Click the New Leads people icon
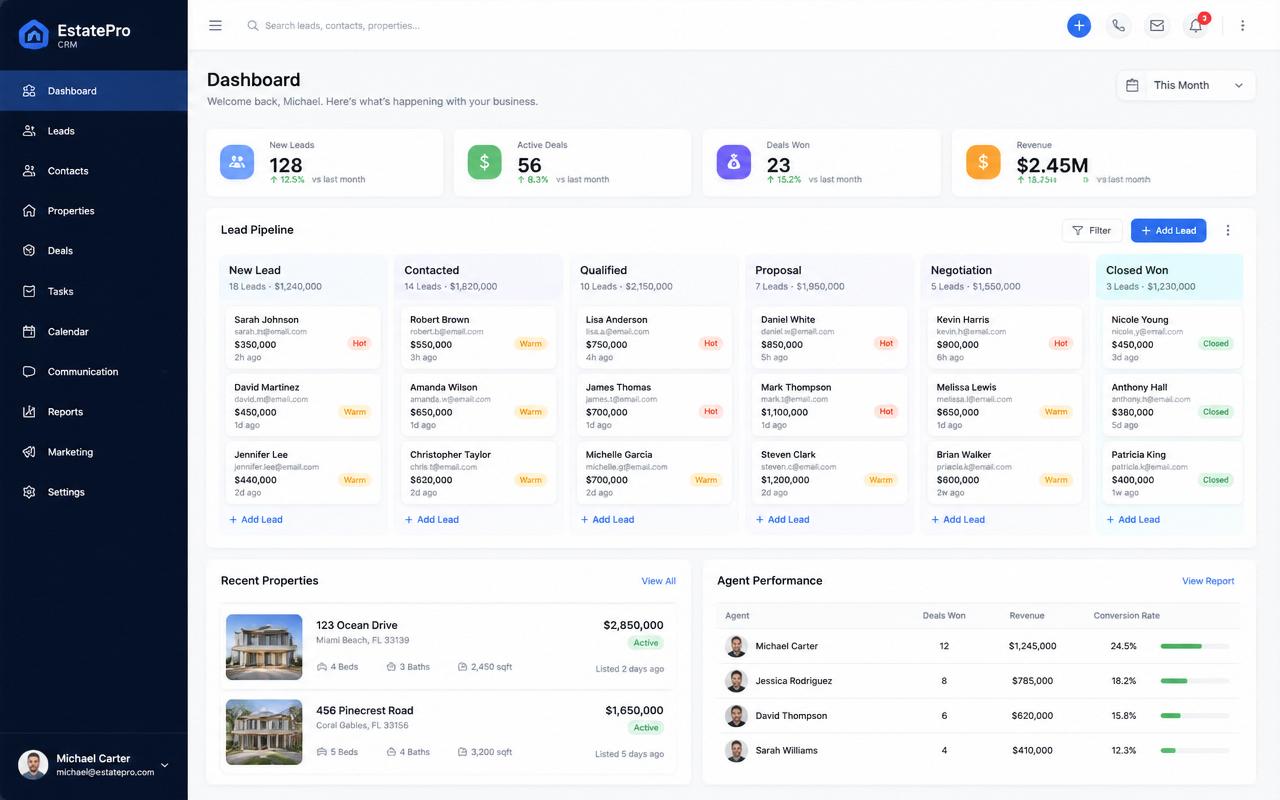 click(x=237, y=162)
